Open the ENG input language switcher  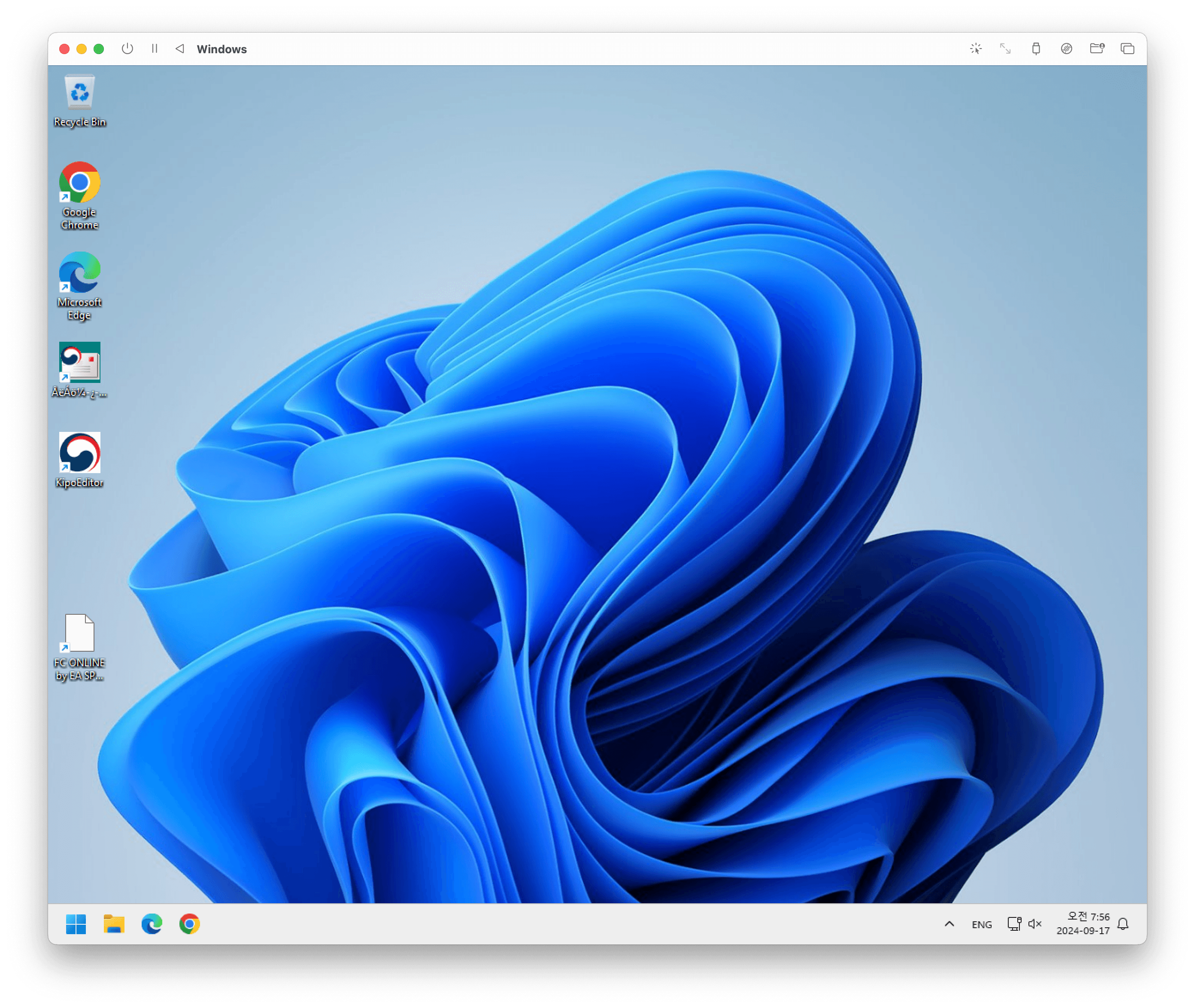coord(981,925)
